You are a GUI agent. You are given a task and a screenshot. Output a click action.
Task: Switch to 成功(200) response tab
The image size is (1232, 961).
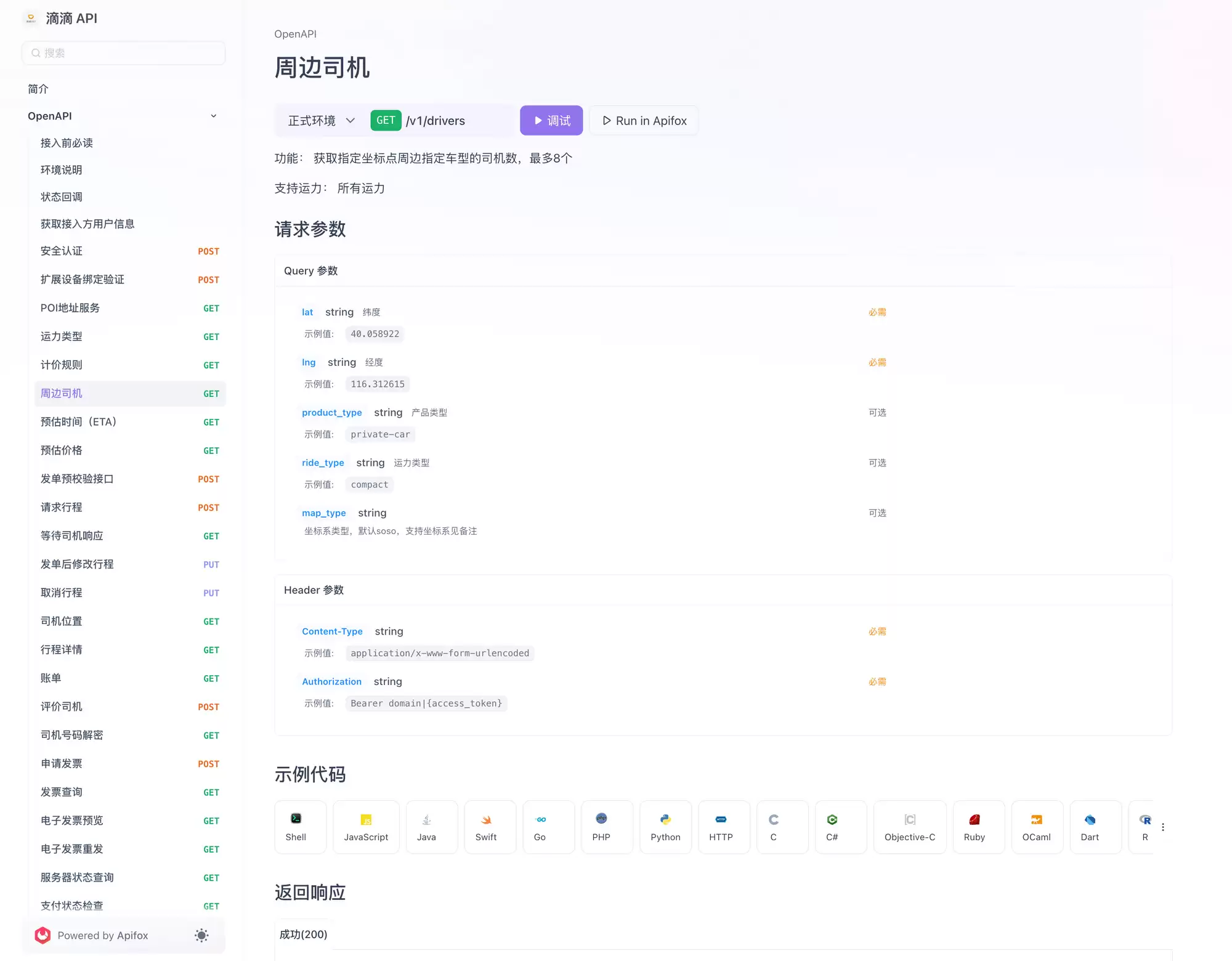coord(303,935)
